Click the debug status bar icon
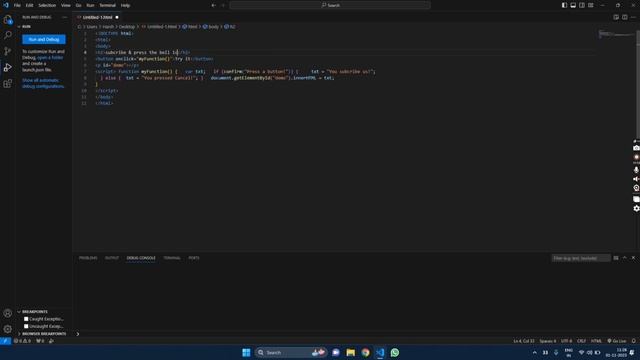Screen dimensions: 640x360 [51, 341]
